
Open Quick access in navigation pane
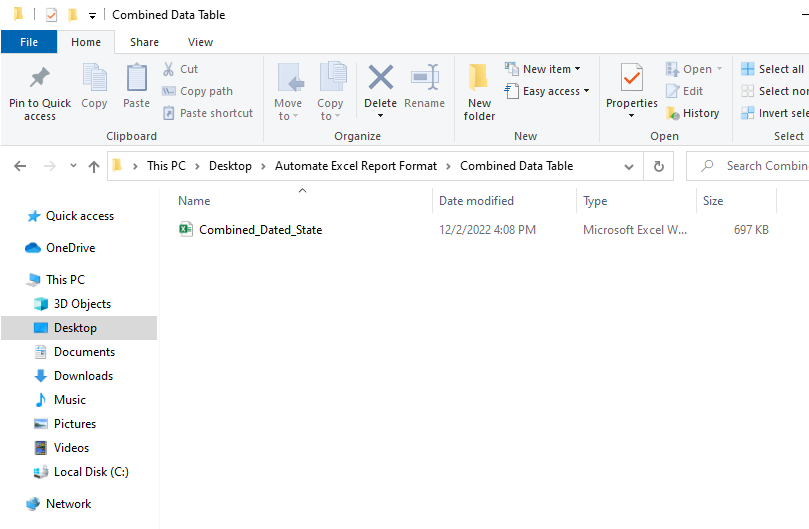pyautogui.click(x=71, y=216)
